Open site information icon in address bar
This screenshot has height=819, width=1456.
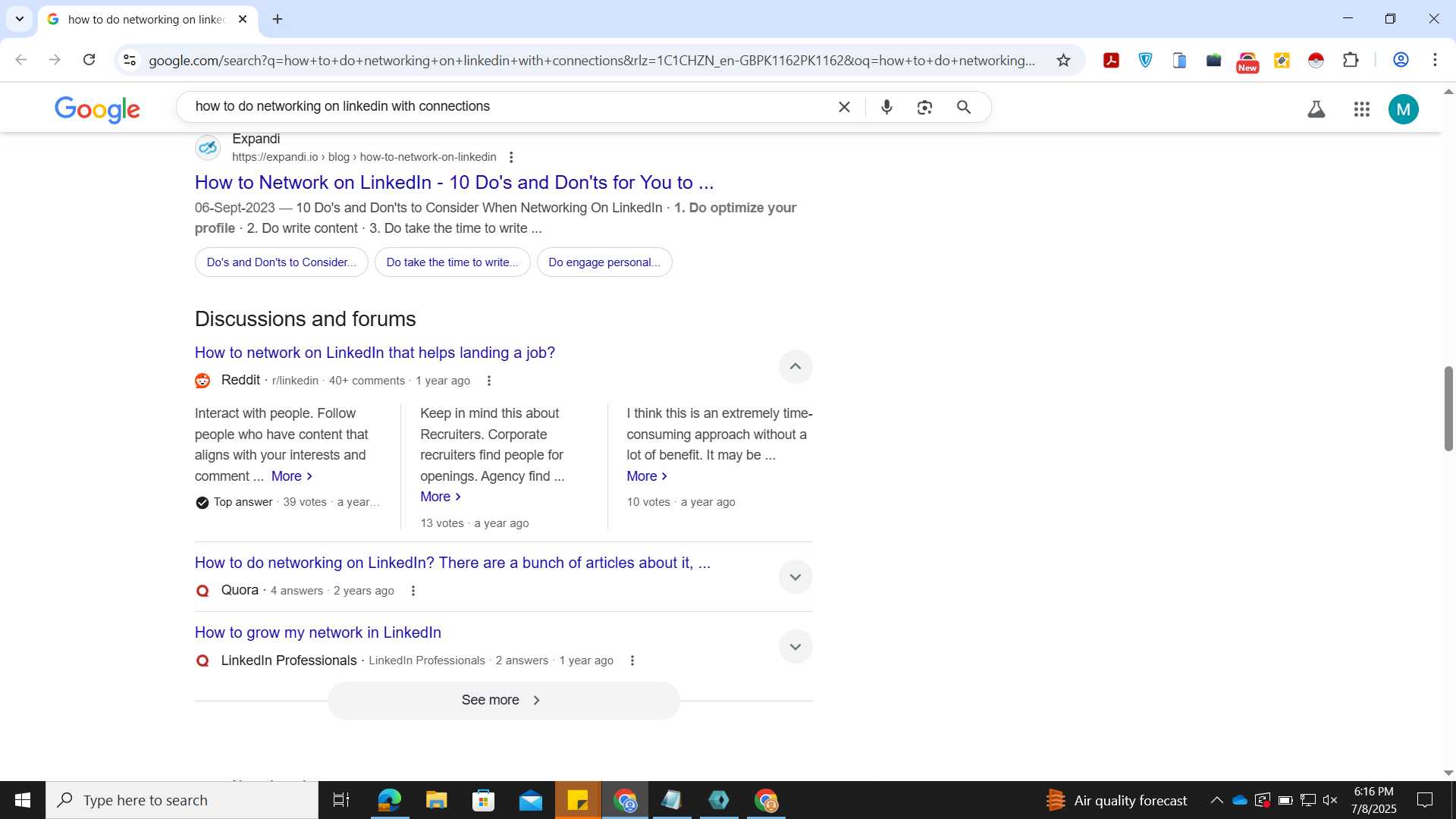point(130,60)
